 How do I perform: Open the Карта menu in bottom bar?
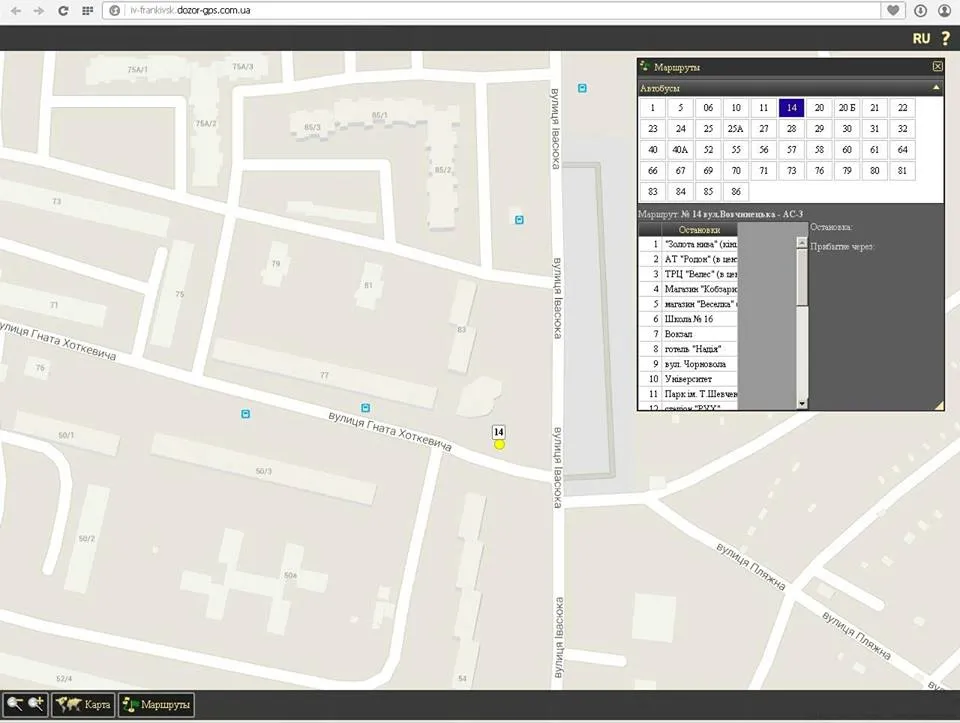coord(83,705)
